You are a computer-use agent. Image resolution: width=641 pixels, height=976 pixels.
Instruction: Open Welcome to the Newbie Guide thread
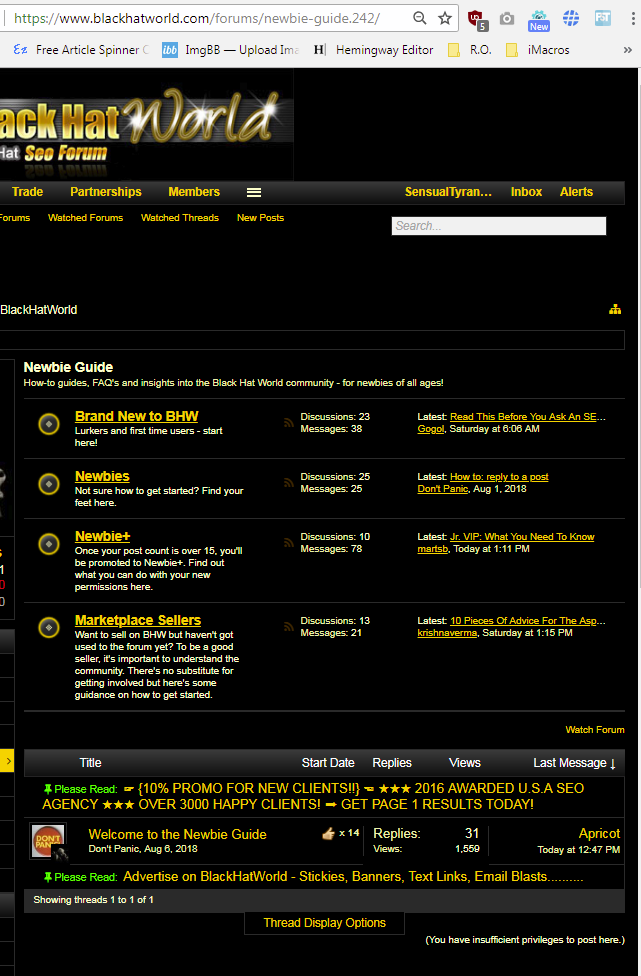[177, 834]
